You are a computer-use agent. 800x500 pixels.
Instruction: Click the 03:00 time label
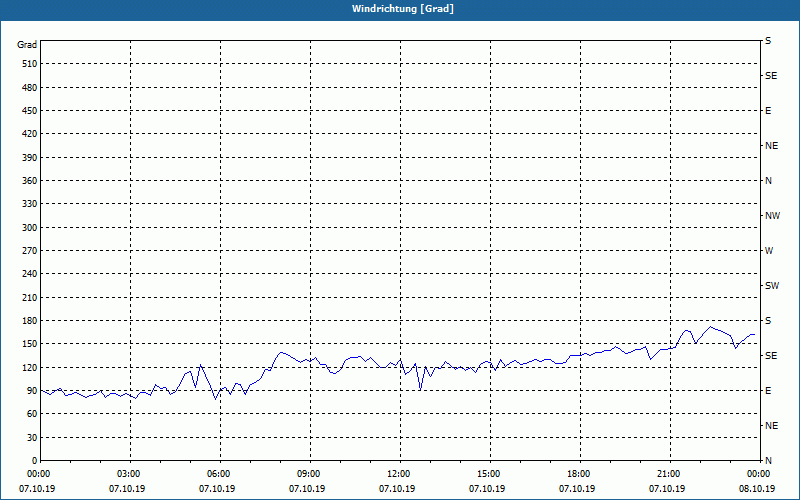130,474
